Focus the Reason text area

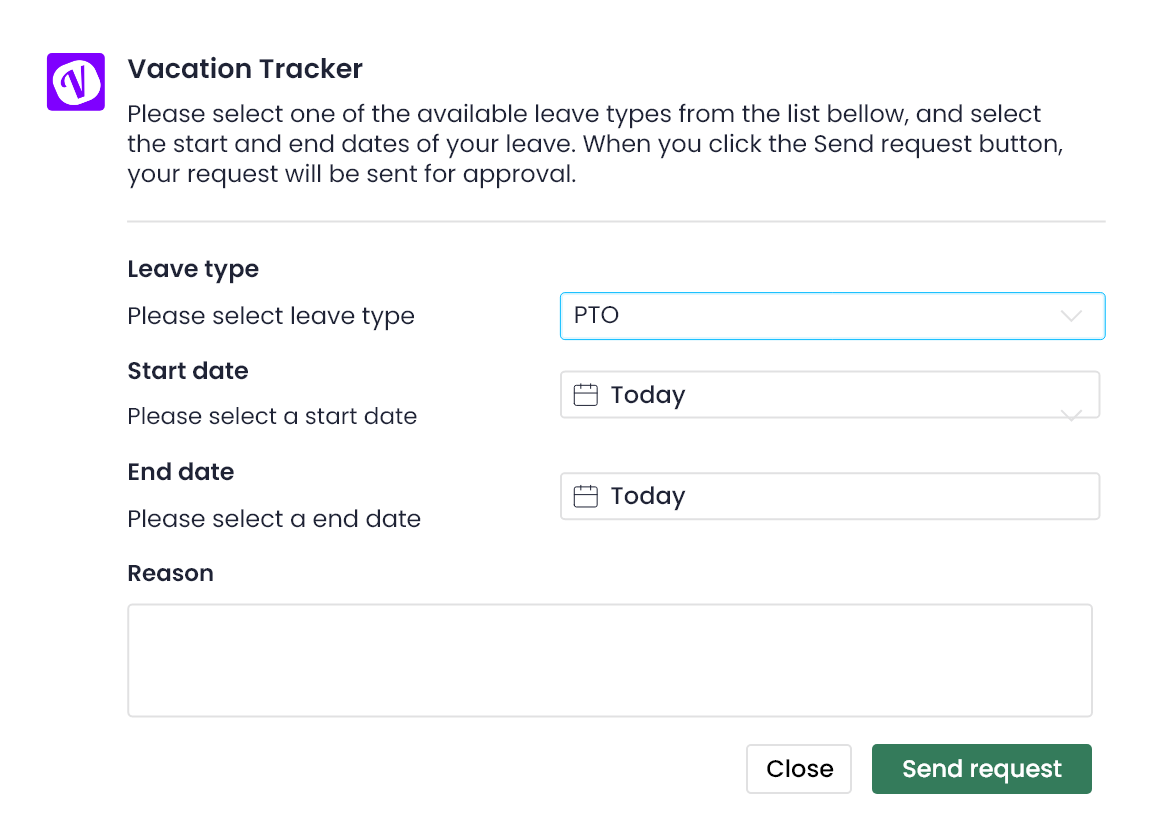coord(610,660)
